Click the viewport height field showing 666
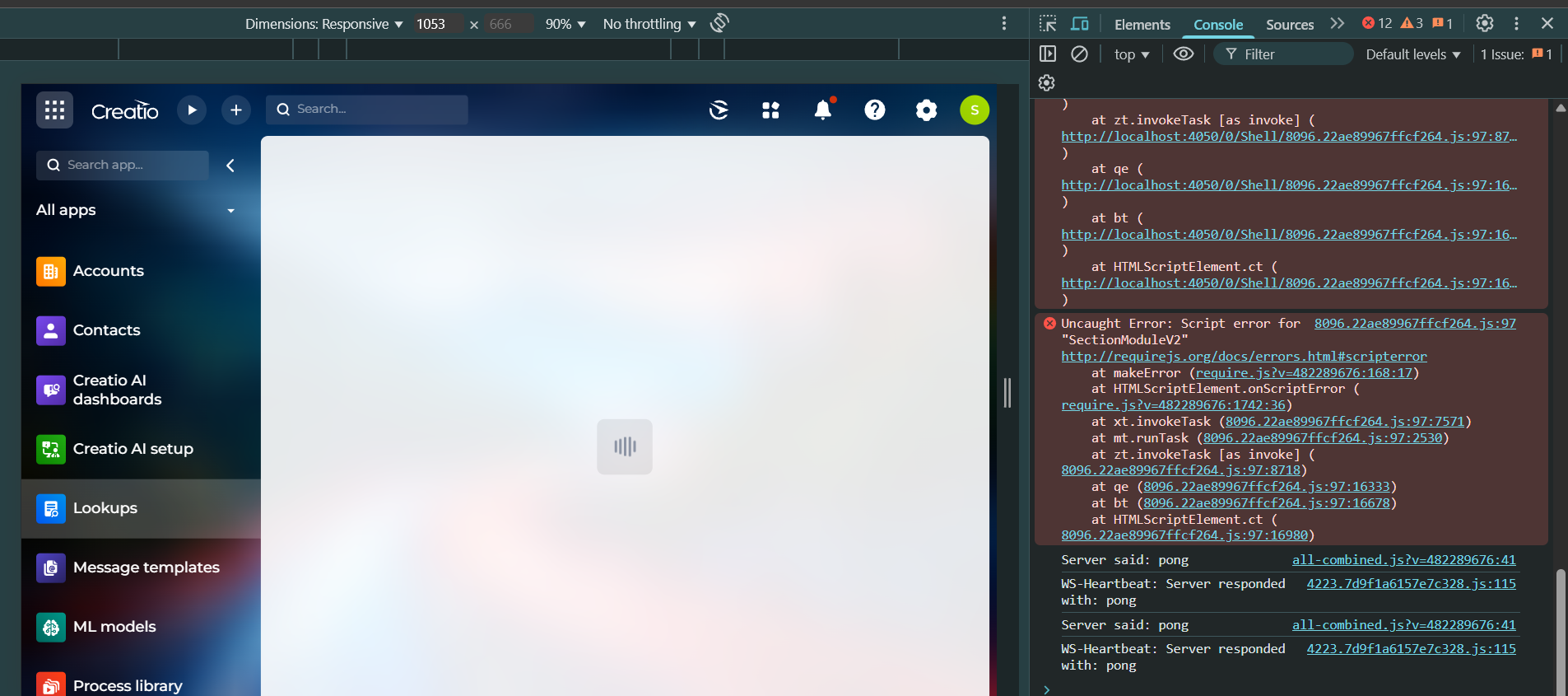The image size is (1568, 696). [x=508, y=24]
